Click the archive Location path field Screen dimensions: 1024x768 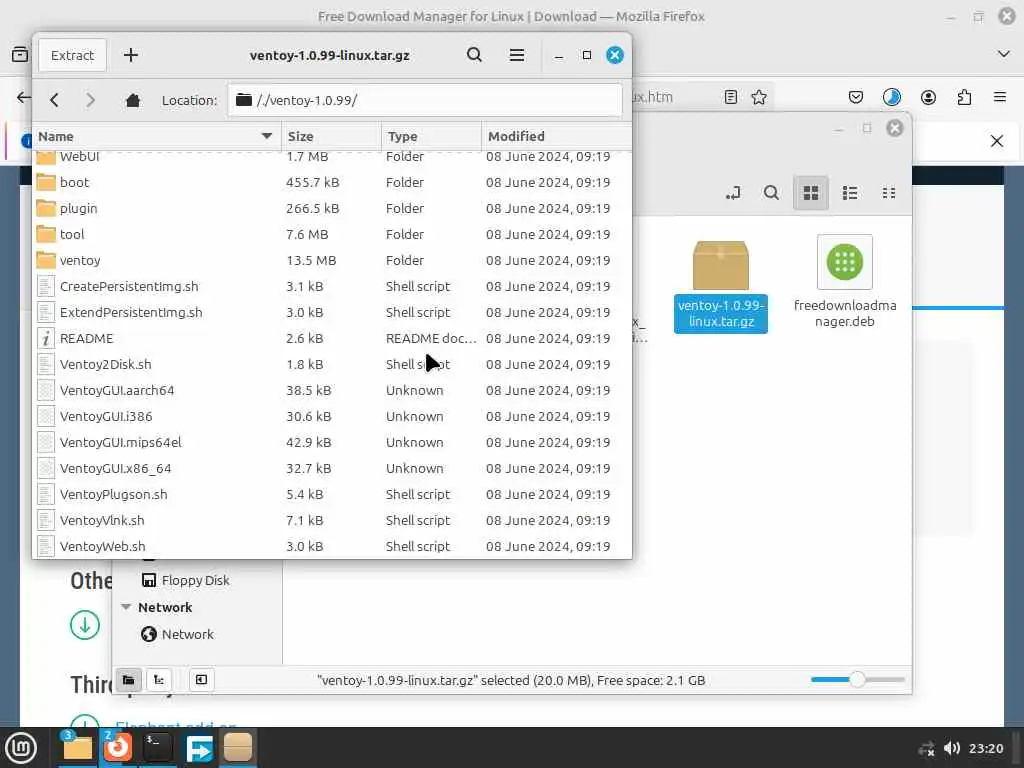point(424,100)
